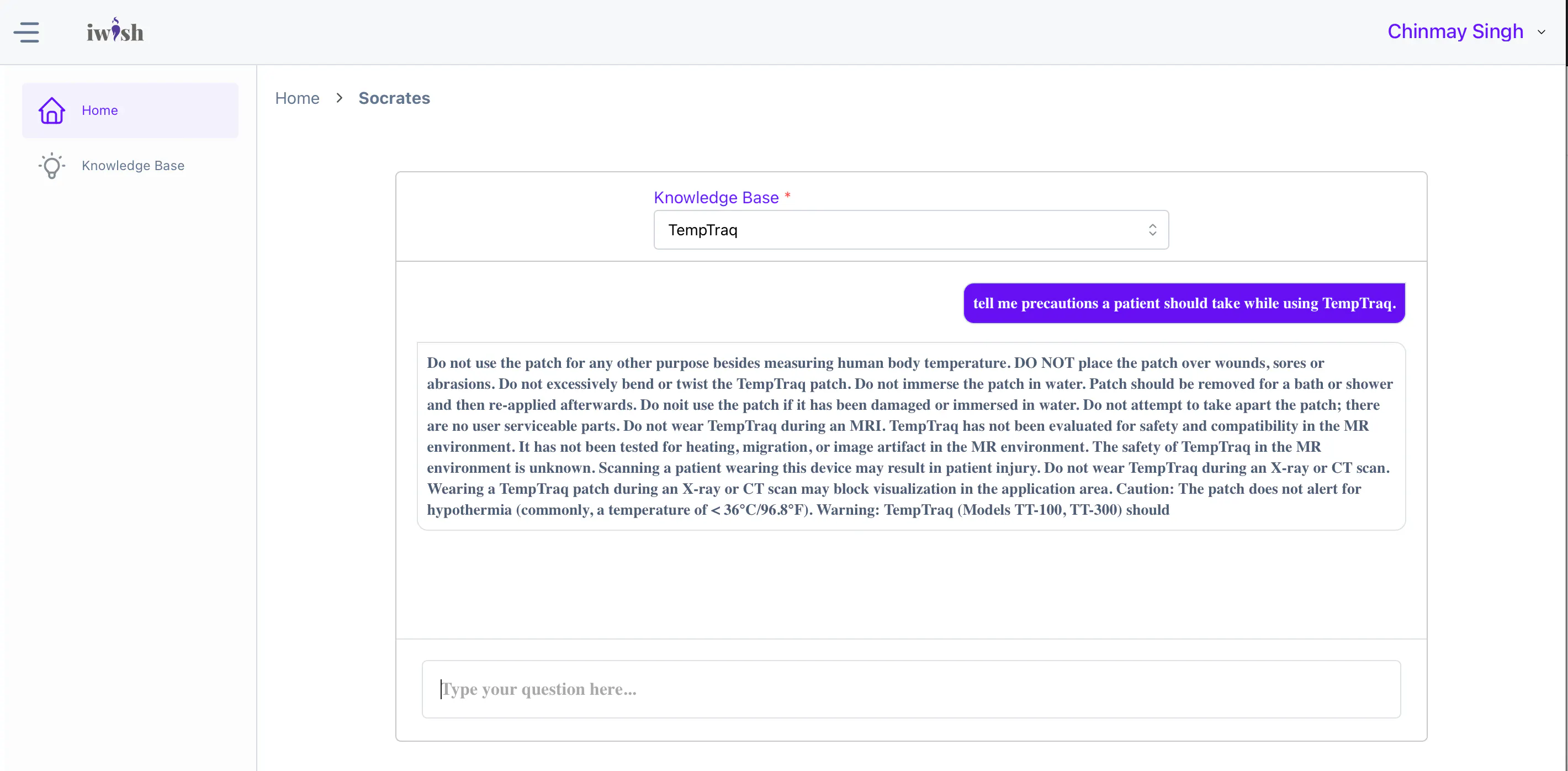
Task: Click the Socrates breadcrumb label
Action: [394, 98]
